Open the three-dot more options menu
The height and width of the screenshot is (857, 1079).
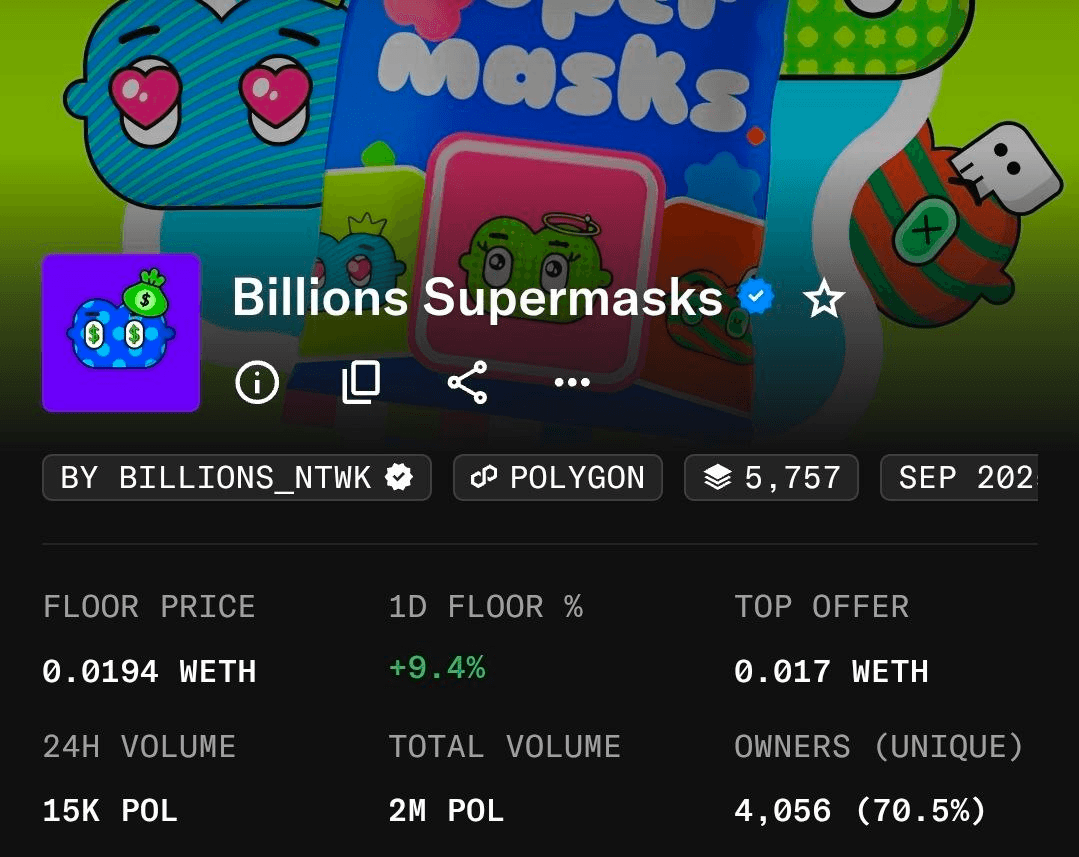pos(572,382)
